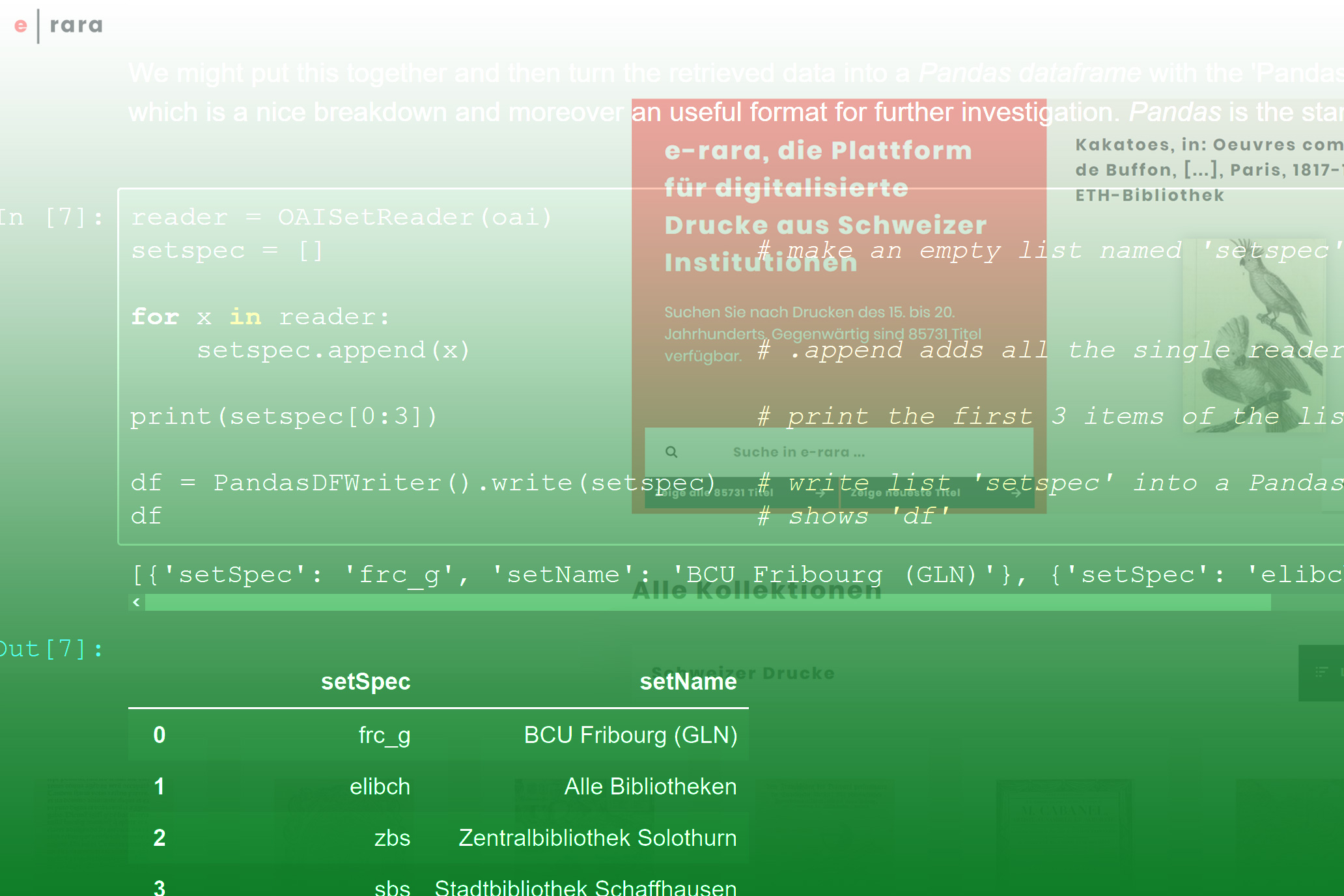Screen dimensions: 1344x896
Task: Focus the 'Suche in e-rara ...' search field
Action: 839,452
